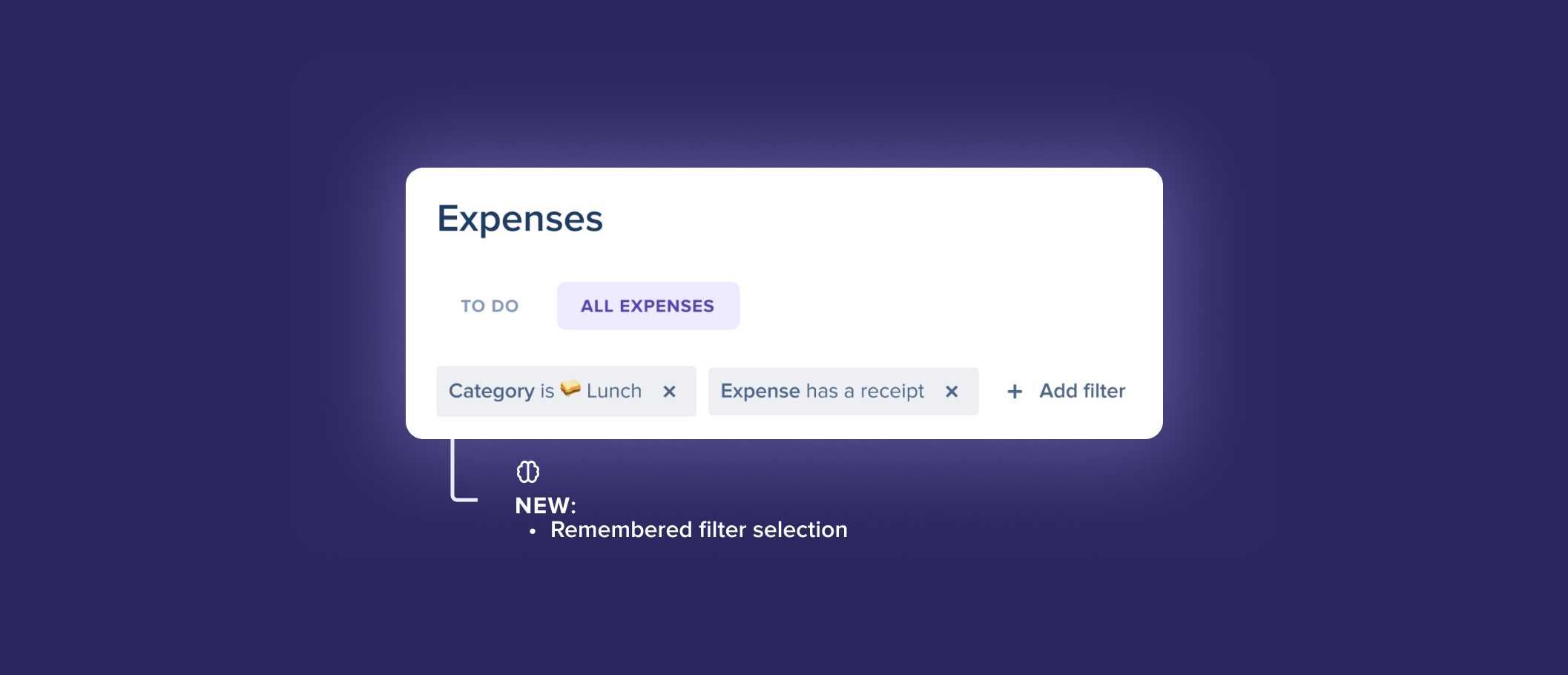Open the Expense has a receipt chip
Image resolution: width=1568 pixels, height=675 pixels.
823,392
